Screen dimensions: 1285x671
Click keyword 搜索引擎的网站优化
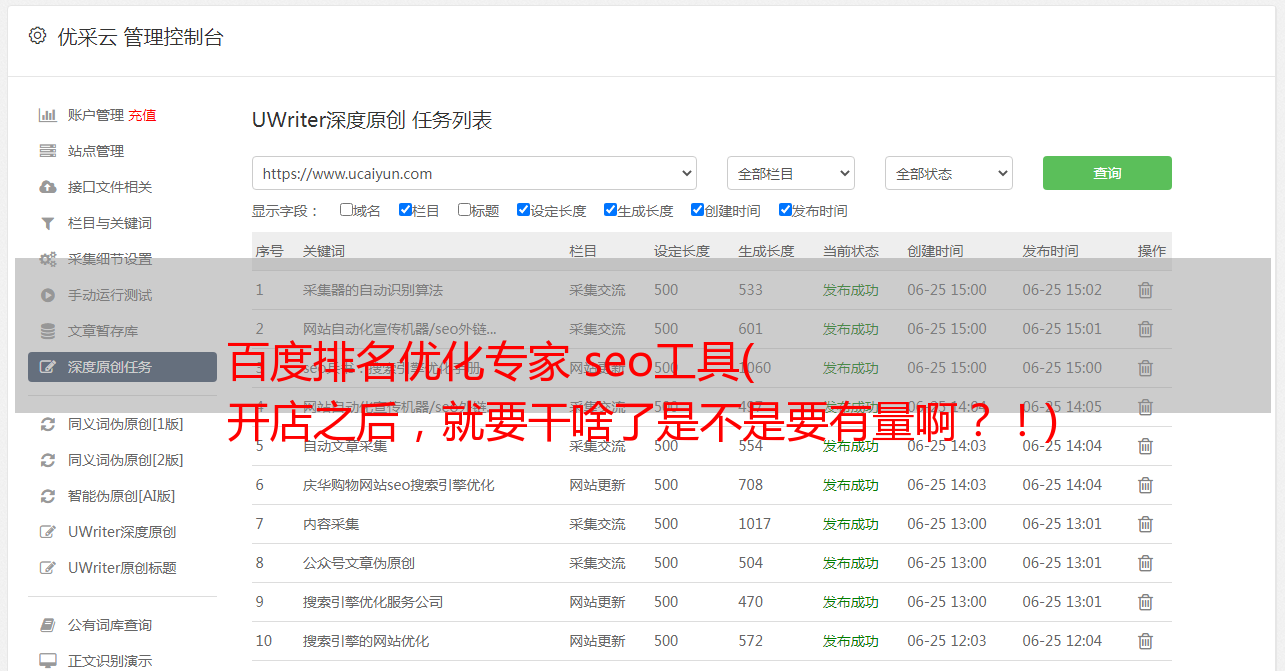pos(366,641)
